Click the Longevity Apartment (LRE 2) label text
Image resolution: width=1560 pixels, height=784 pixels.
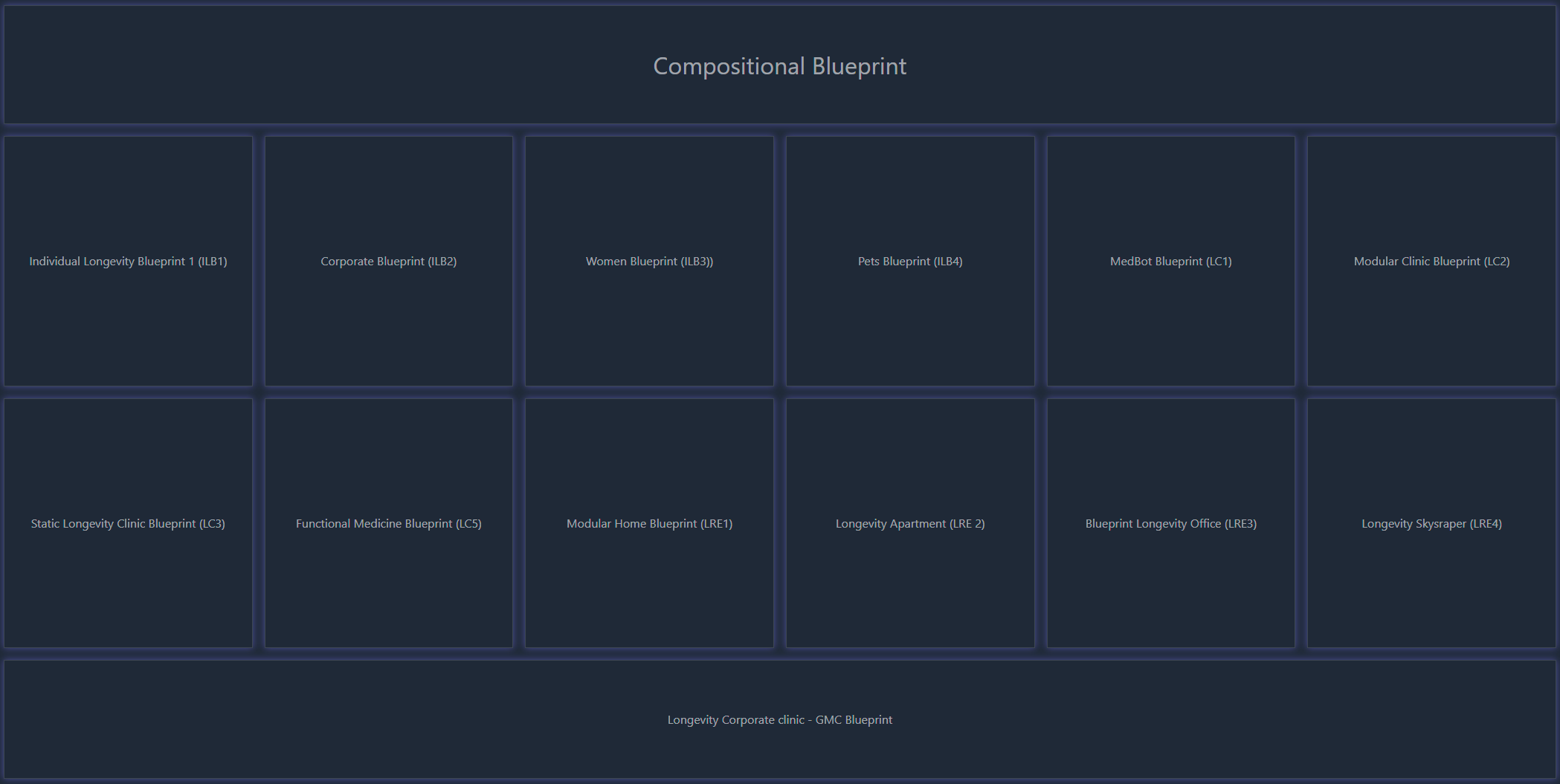pos(910,524)
